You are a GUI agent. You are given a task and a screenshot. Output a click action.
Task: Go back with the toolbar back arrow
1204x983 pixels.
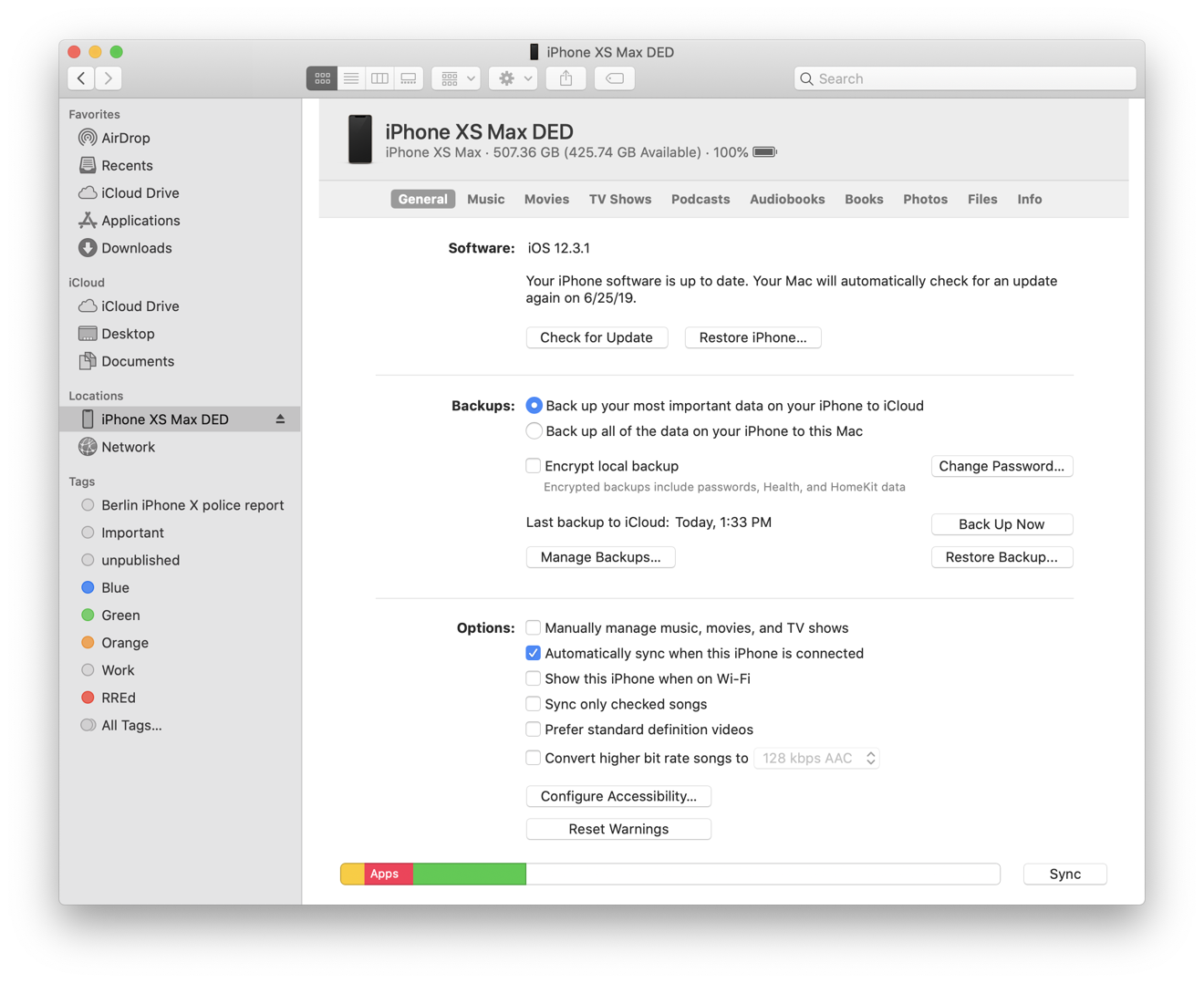pyautogui.click(x=81, y=78)
